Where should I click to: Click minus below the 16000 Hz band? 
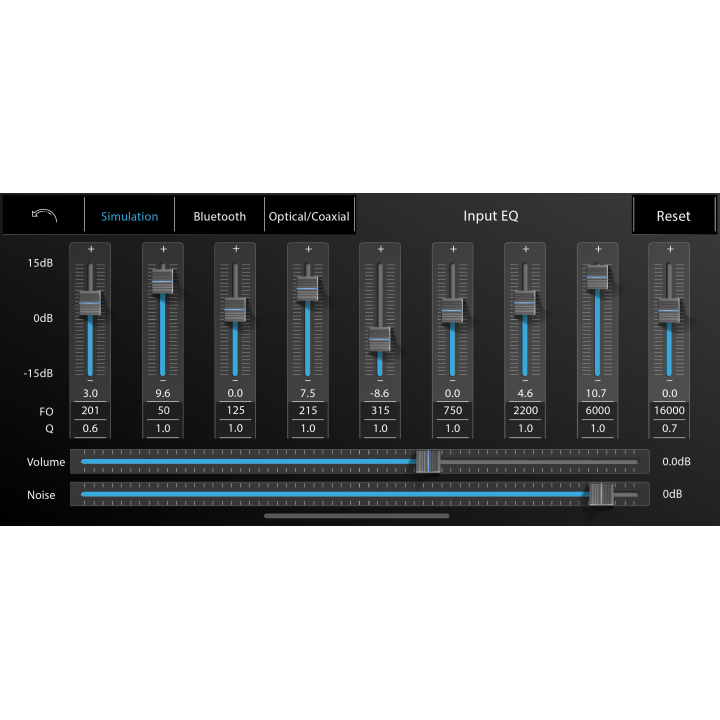(x=669, y=381)
